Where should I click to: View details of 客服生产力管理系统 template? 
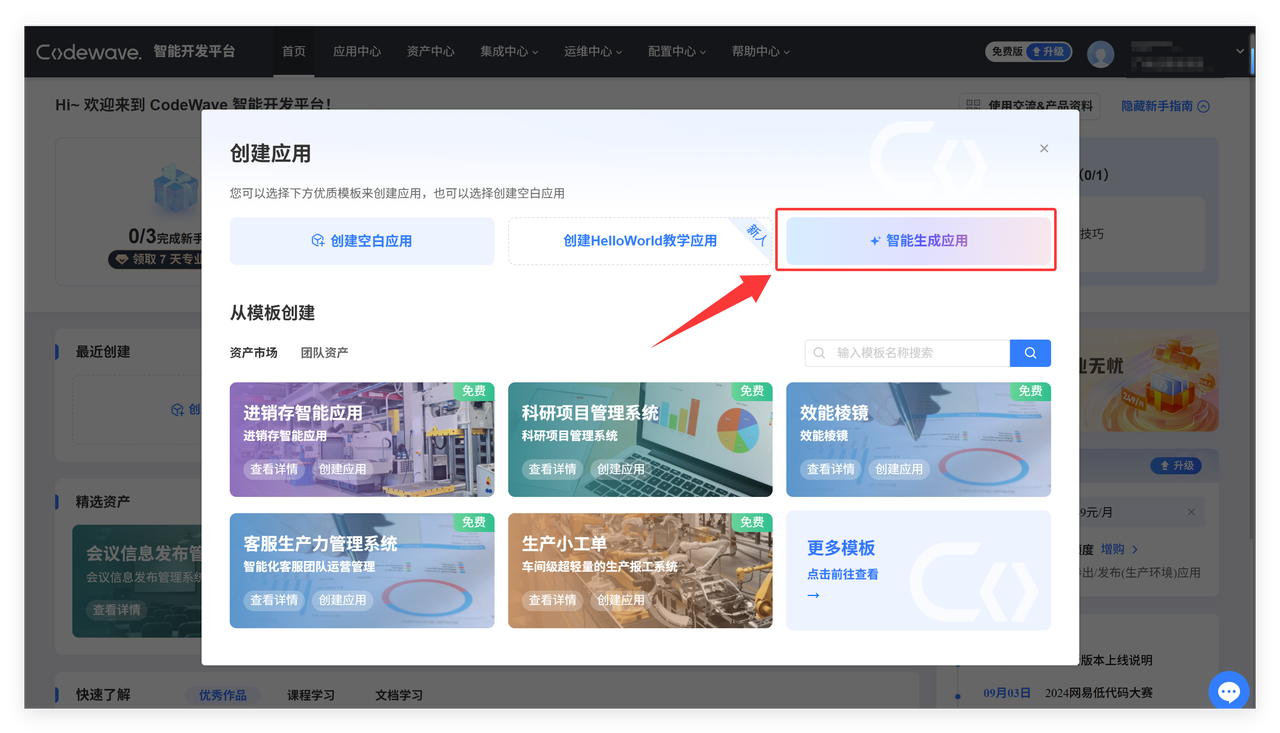pyautogui.click(x=274, y=600)
